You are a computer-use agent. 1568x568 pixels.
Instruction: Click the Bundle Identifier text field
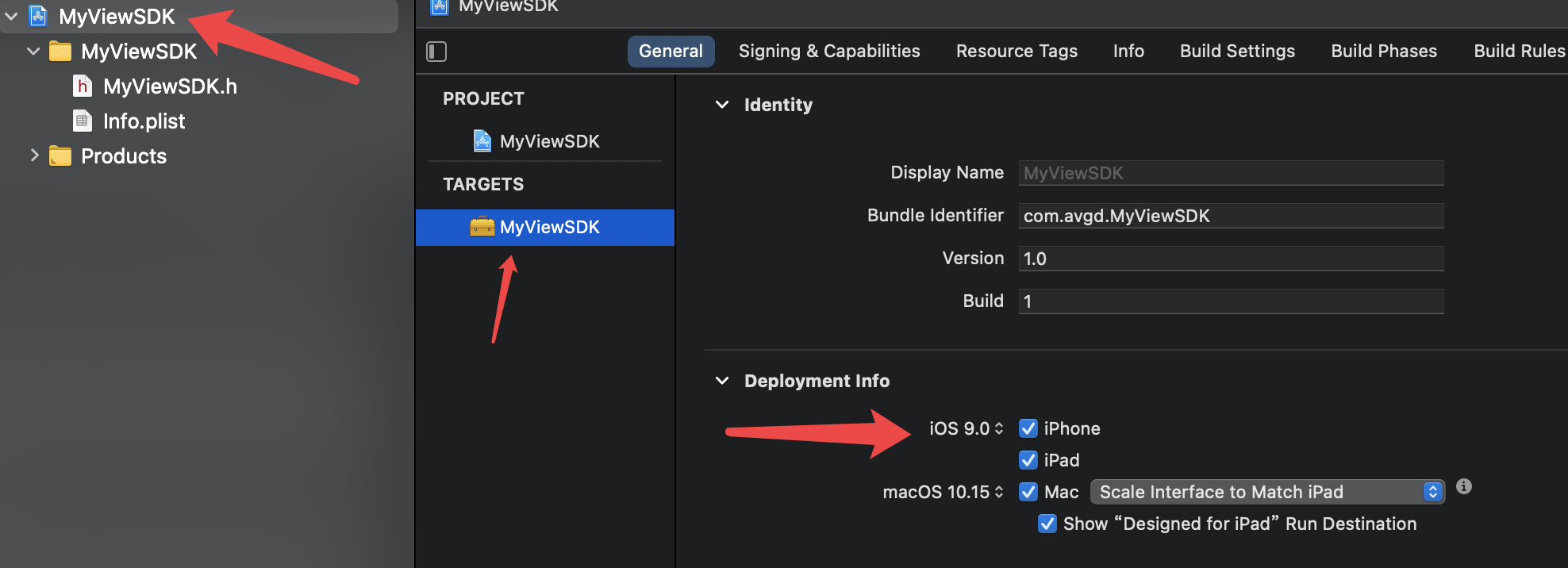click(1230, 216)
